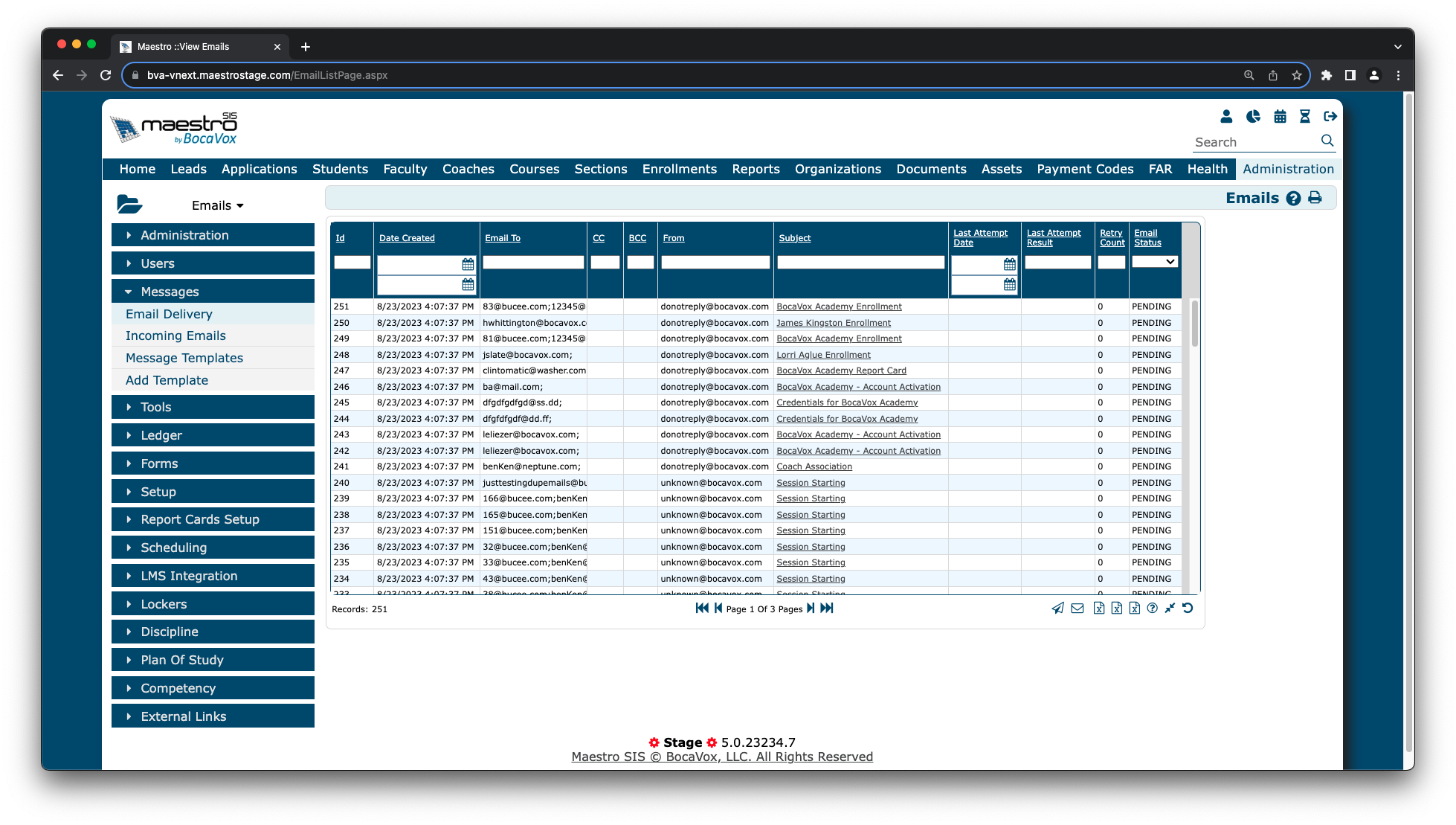Expand the Ledger sidebar section
Screen dimensions: 1456x825
click(x=213, y=435)
